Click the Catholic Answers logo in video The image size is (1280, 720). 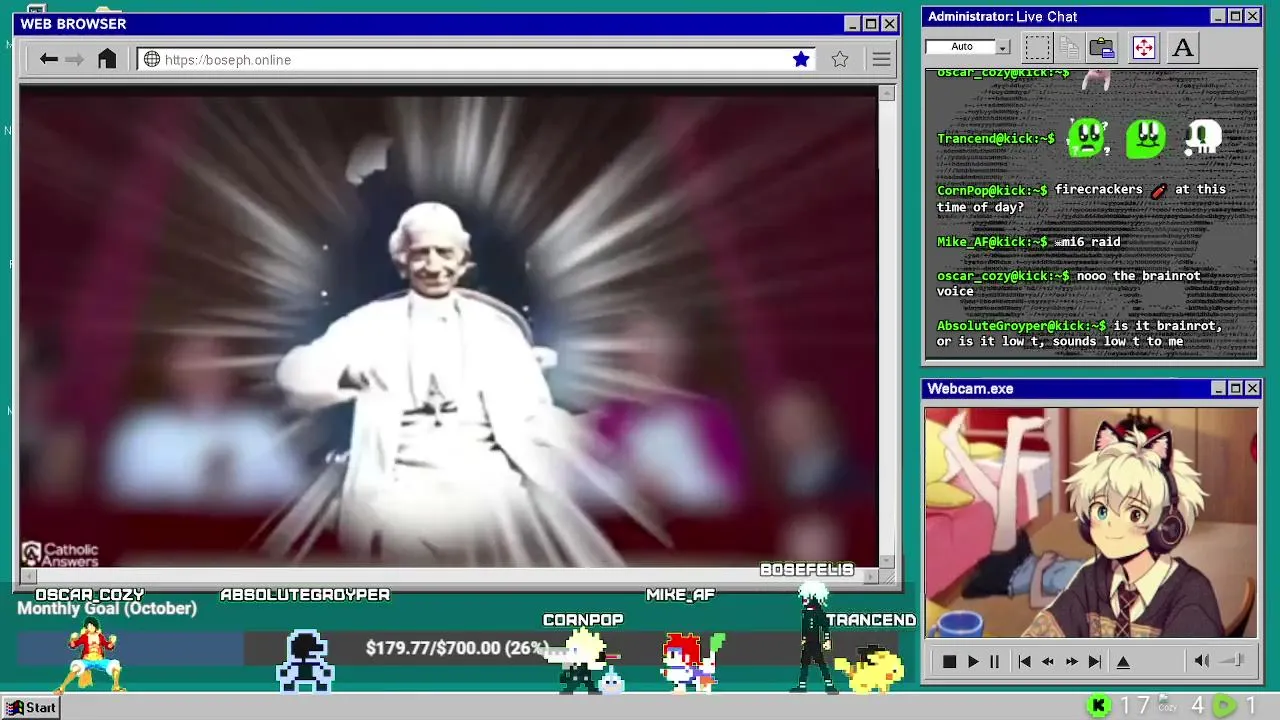tap(61, 554)
